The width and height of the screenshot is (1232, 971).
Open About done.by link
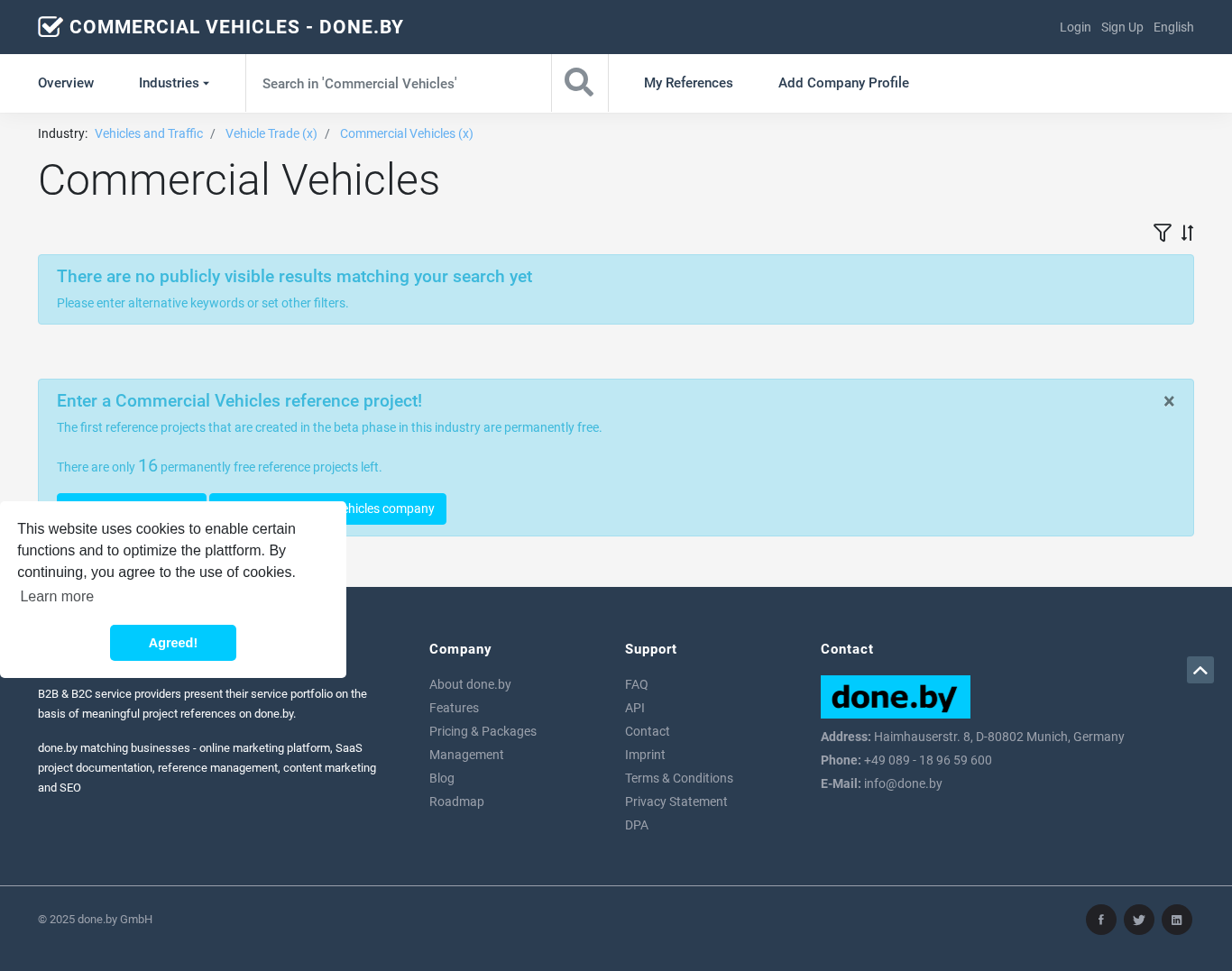470,684
